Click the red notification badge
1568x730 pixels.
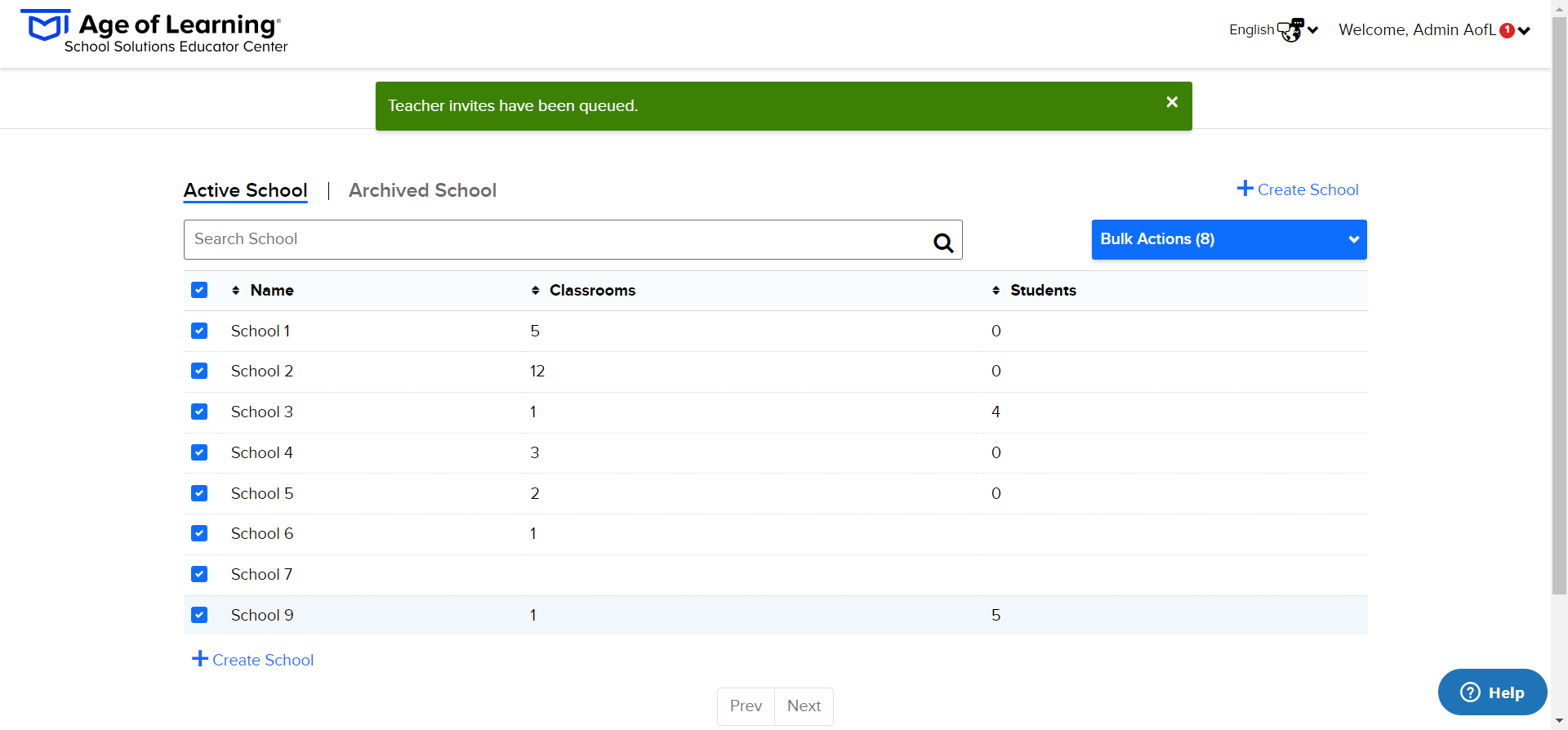coord(1508,30)
